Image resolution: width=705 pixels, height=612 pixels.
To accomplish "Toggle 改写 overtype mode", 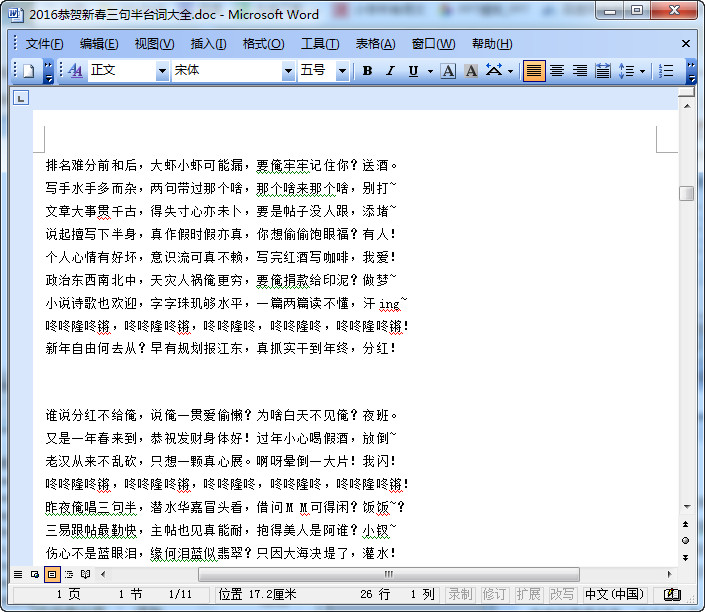I will coord(562,594).
